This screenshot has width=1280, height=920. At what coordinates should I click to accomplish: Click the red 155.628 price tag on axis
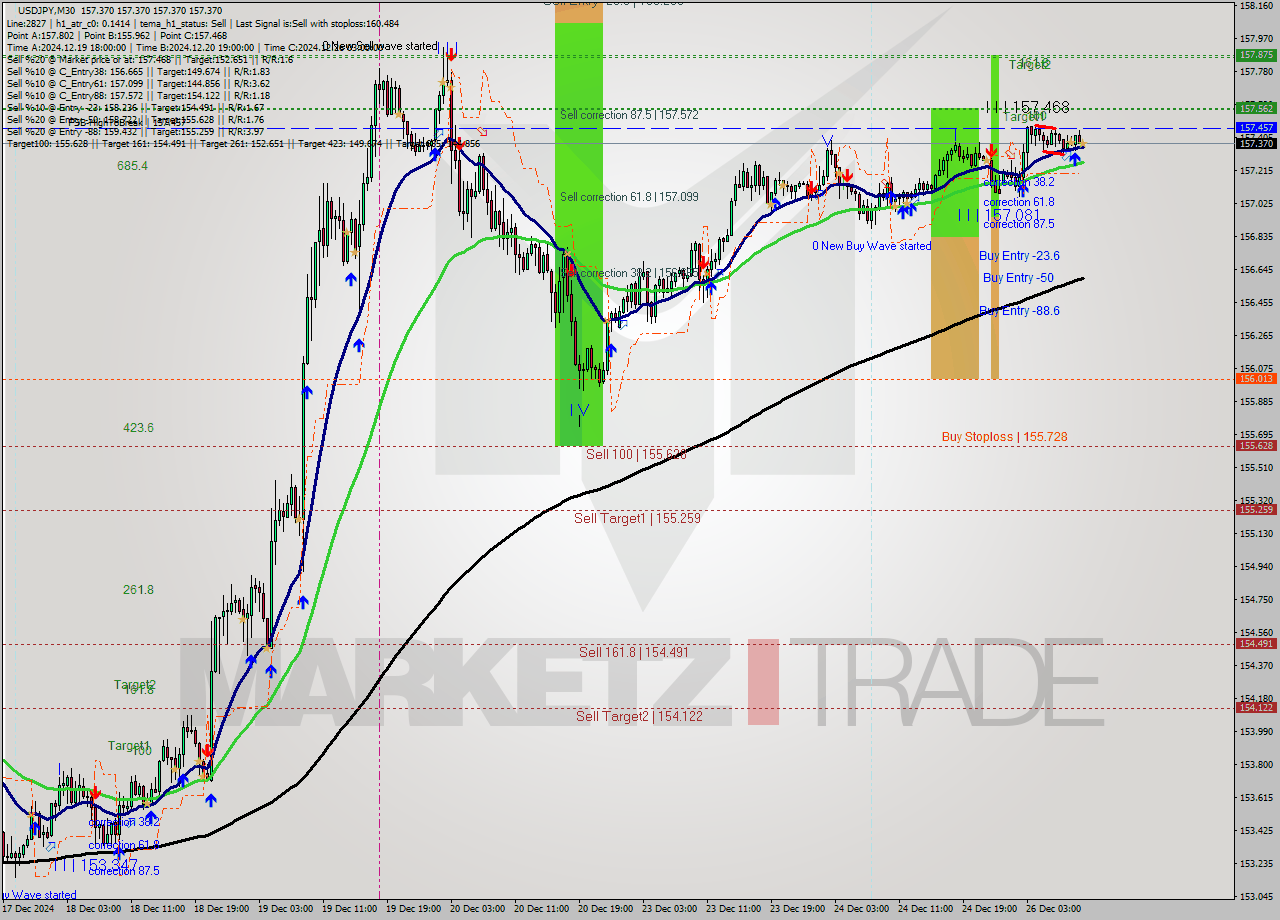click(1256, 446)
